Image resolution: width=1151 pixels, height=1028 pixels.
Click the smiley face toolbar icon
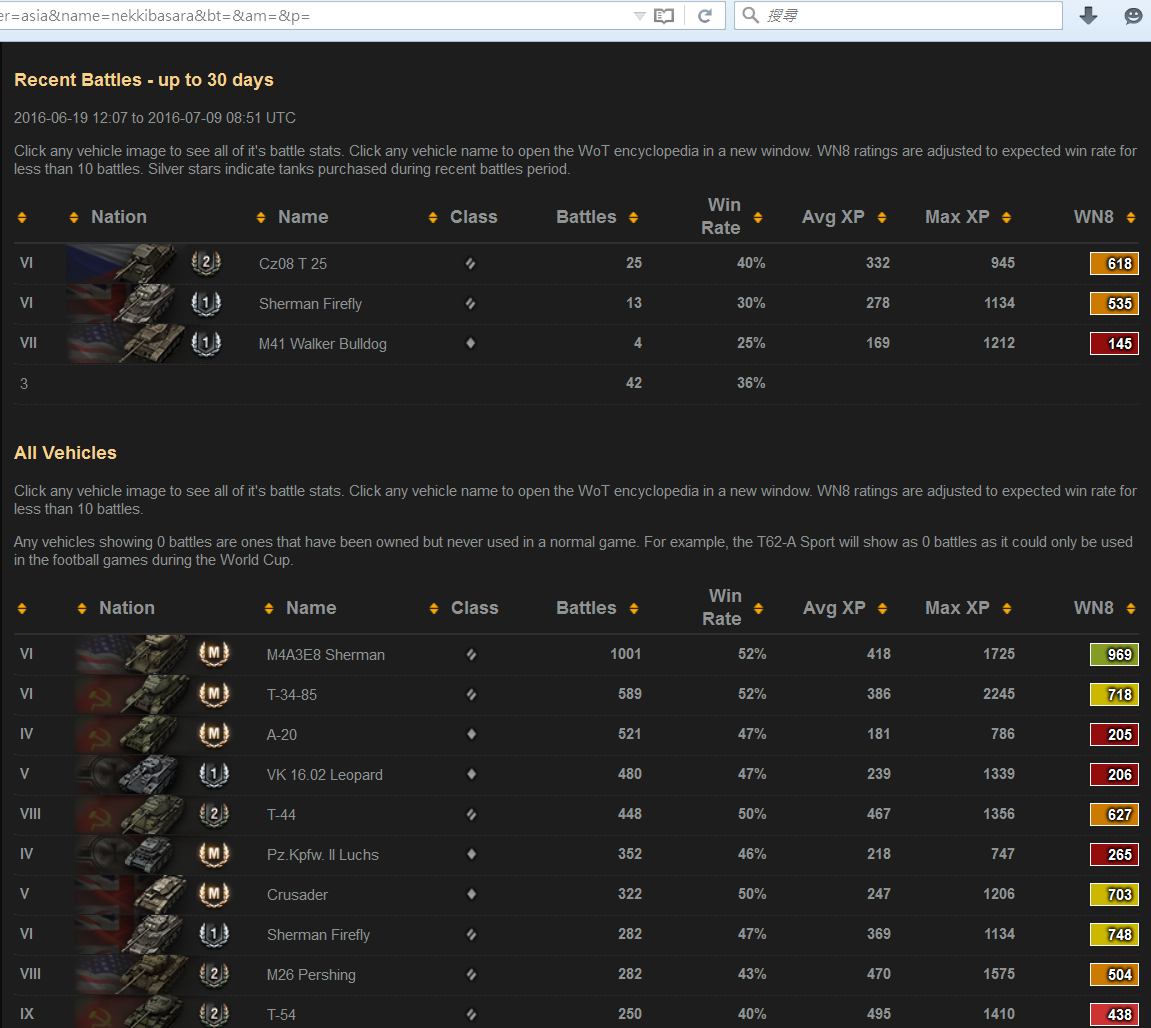point(1133,16)
